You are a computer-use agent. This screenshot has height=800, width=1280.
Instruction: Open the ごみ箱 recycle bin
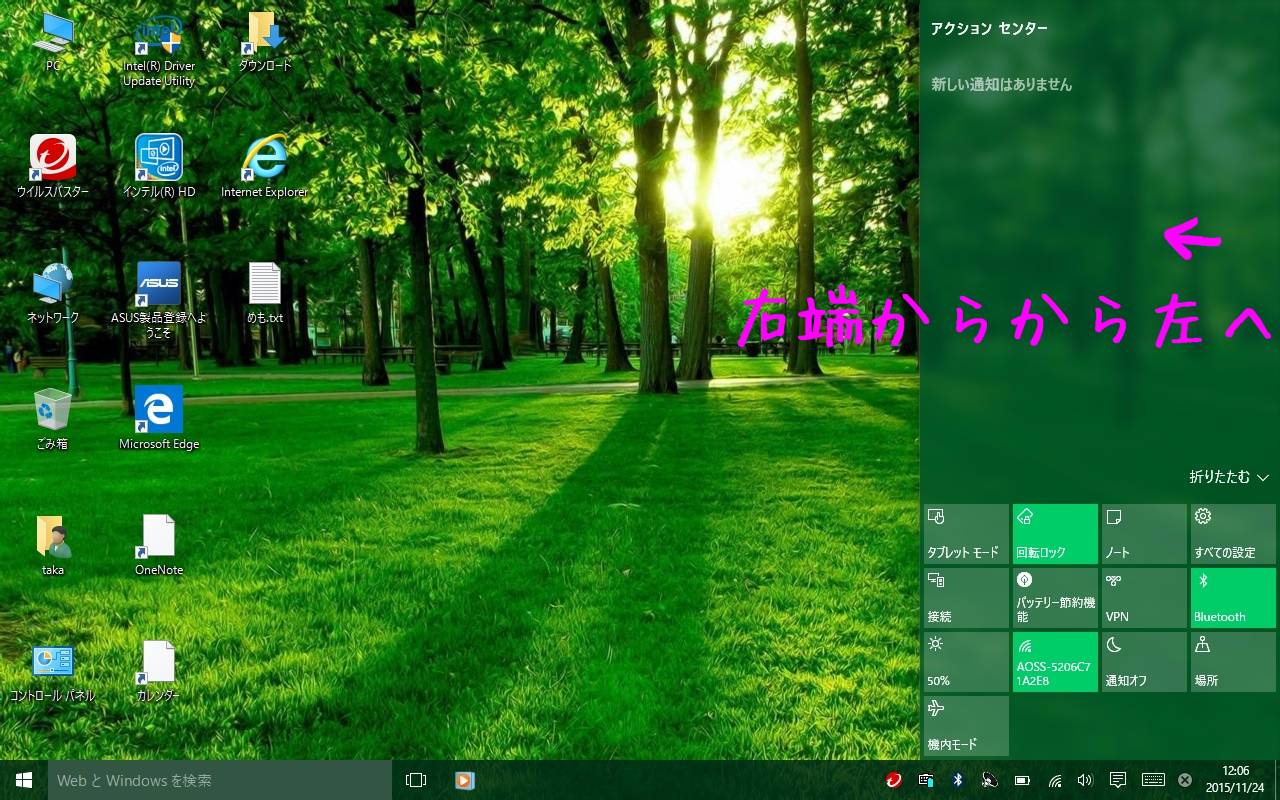52,418
